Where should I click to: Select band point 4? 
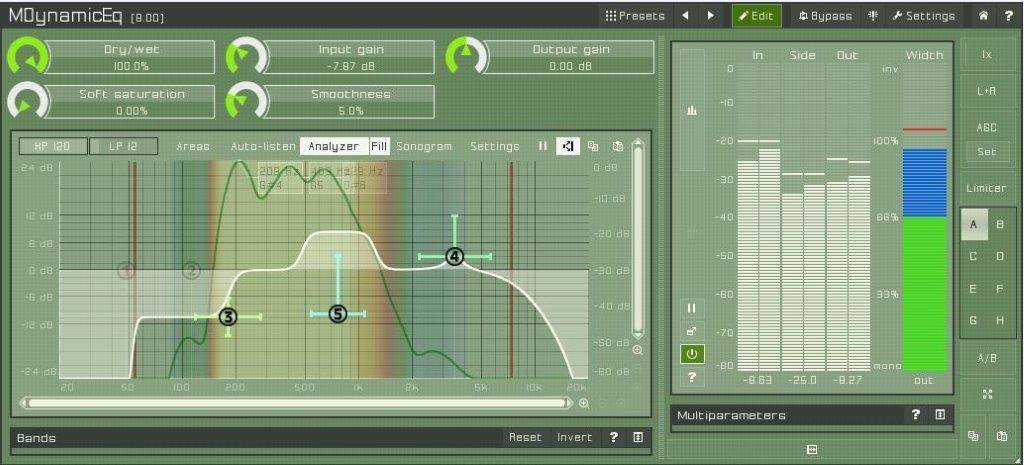tap(455, 257)
